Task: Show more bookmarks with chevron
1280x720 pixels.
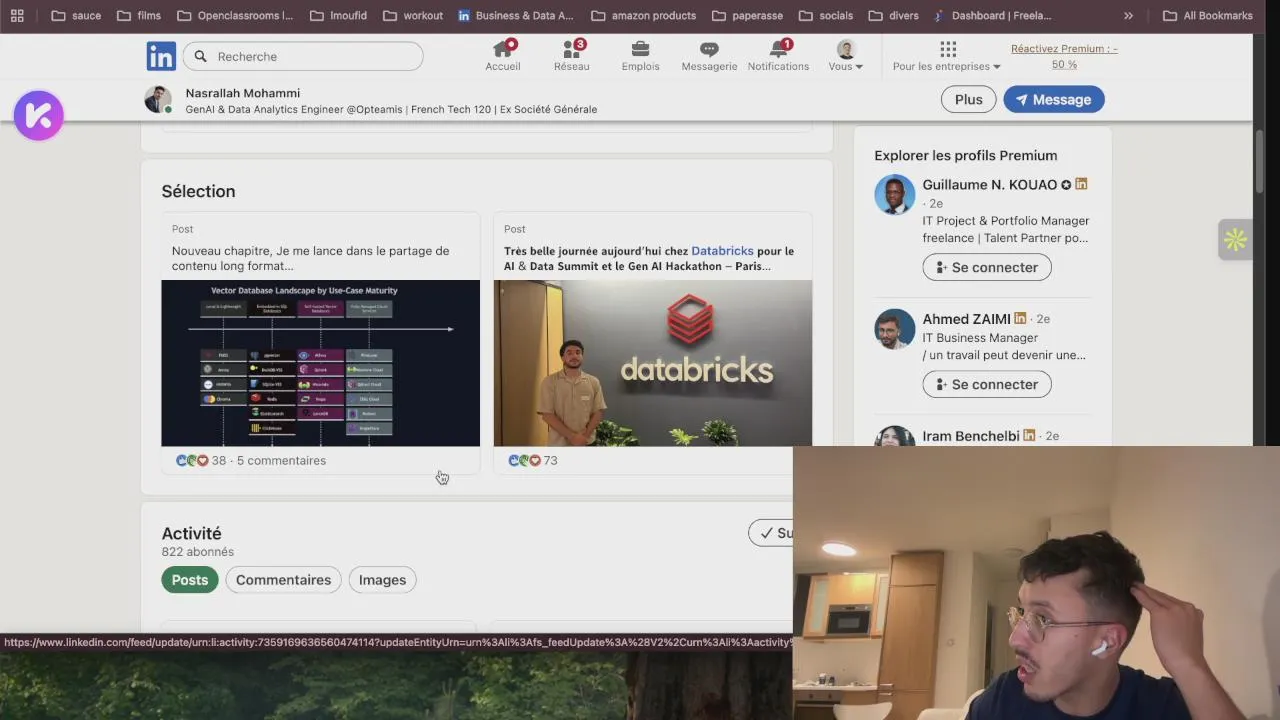Action: (x=1128, y=16)
